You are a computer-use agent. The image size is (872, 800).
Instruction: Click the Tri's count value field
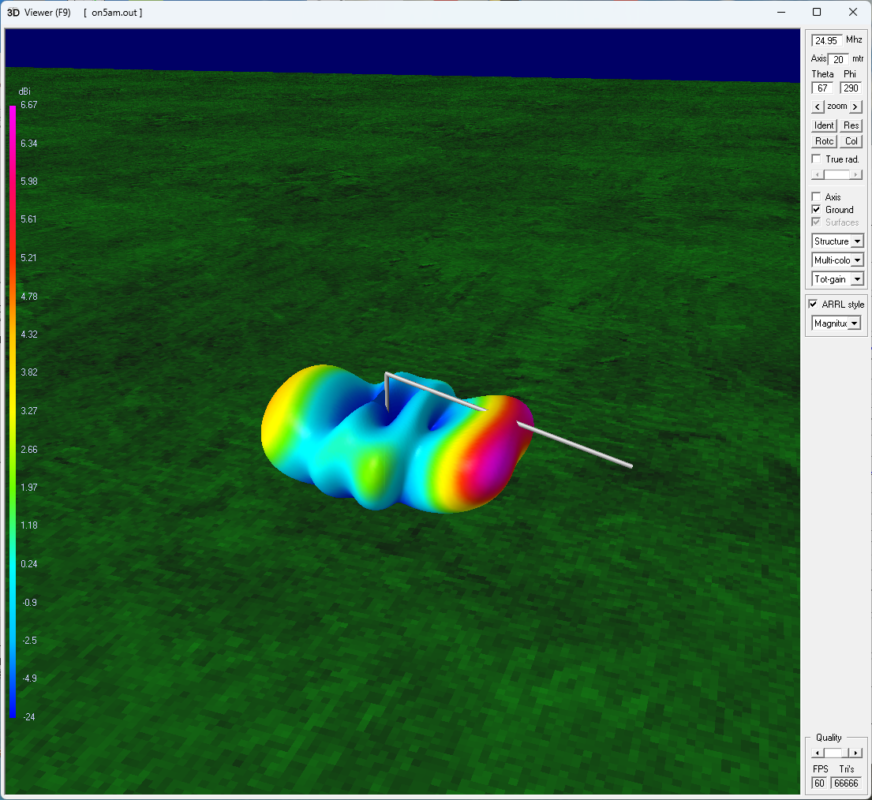[846, 783]
